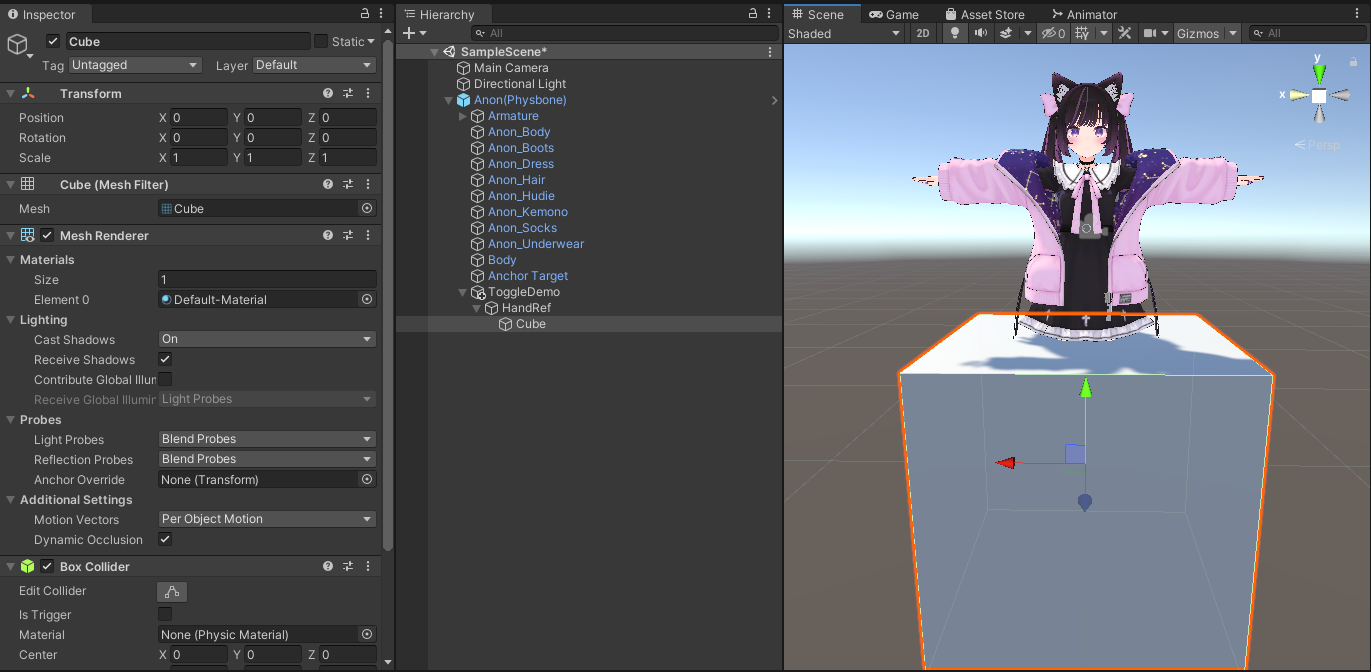Click the Create plus button in Hierarchy
The width and height of the screenshot is (1371, 672).
coord(408,33)
